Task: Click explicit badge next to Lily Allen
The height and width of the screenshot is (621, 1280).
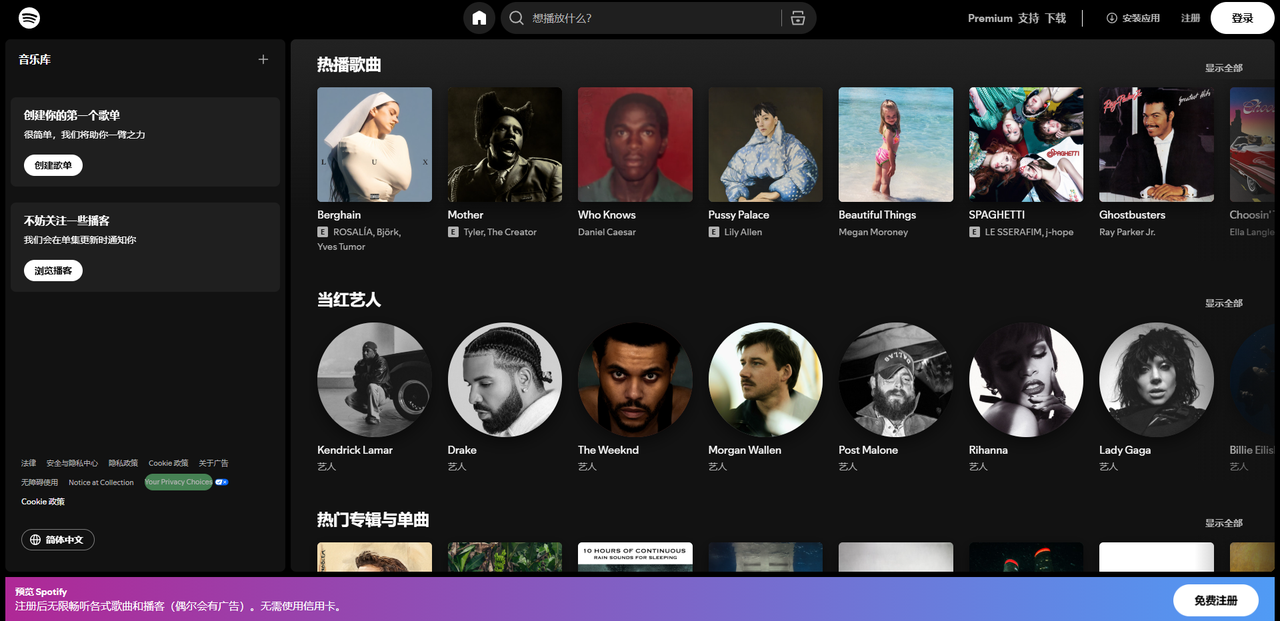Action: 713,232
